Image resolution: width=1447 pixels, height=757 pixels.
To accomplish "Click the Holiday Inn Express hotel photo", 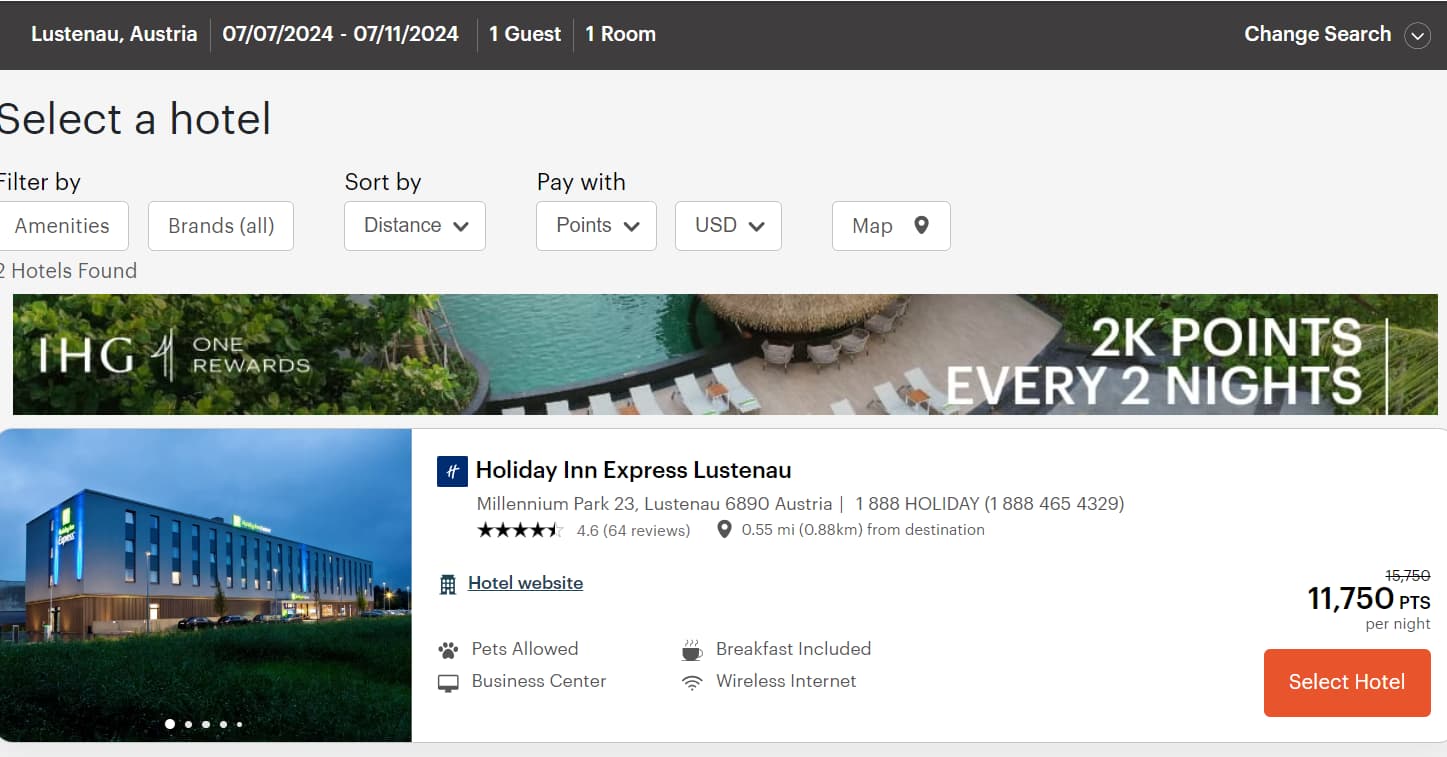I will coord(206,585).
